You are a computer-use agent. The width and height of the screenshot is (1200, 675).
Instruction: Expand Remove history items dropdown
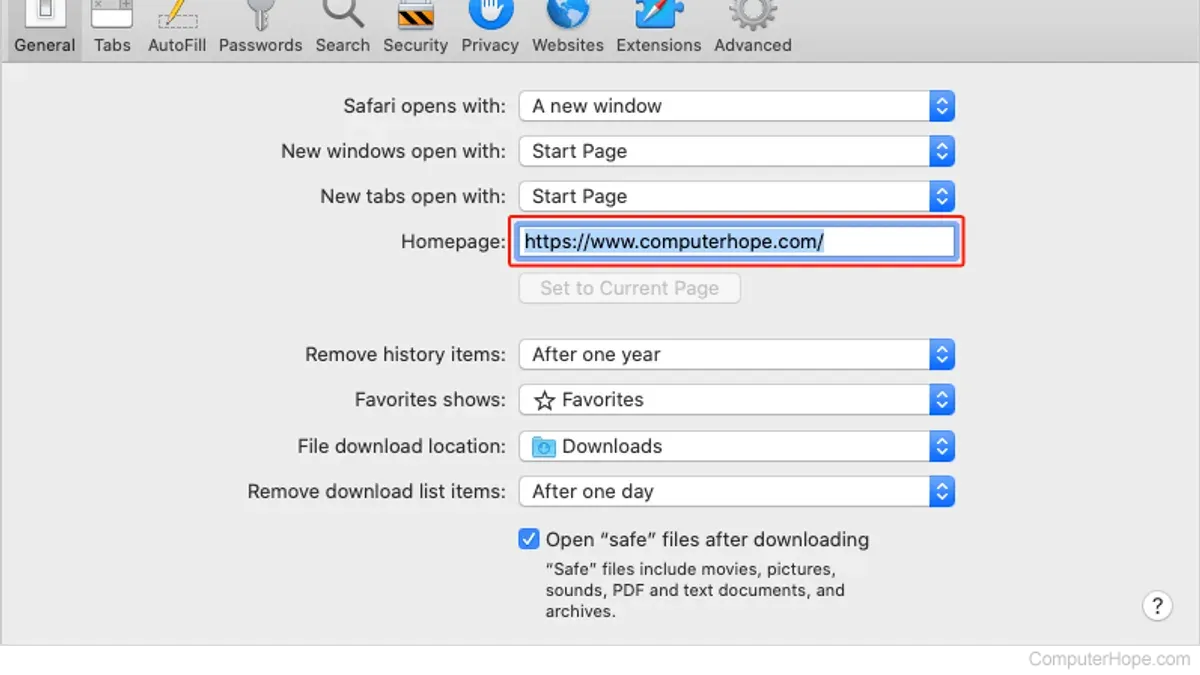coord(737,354)
